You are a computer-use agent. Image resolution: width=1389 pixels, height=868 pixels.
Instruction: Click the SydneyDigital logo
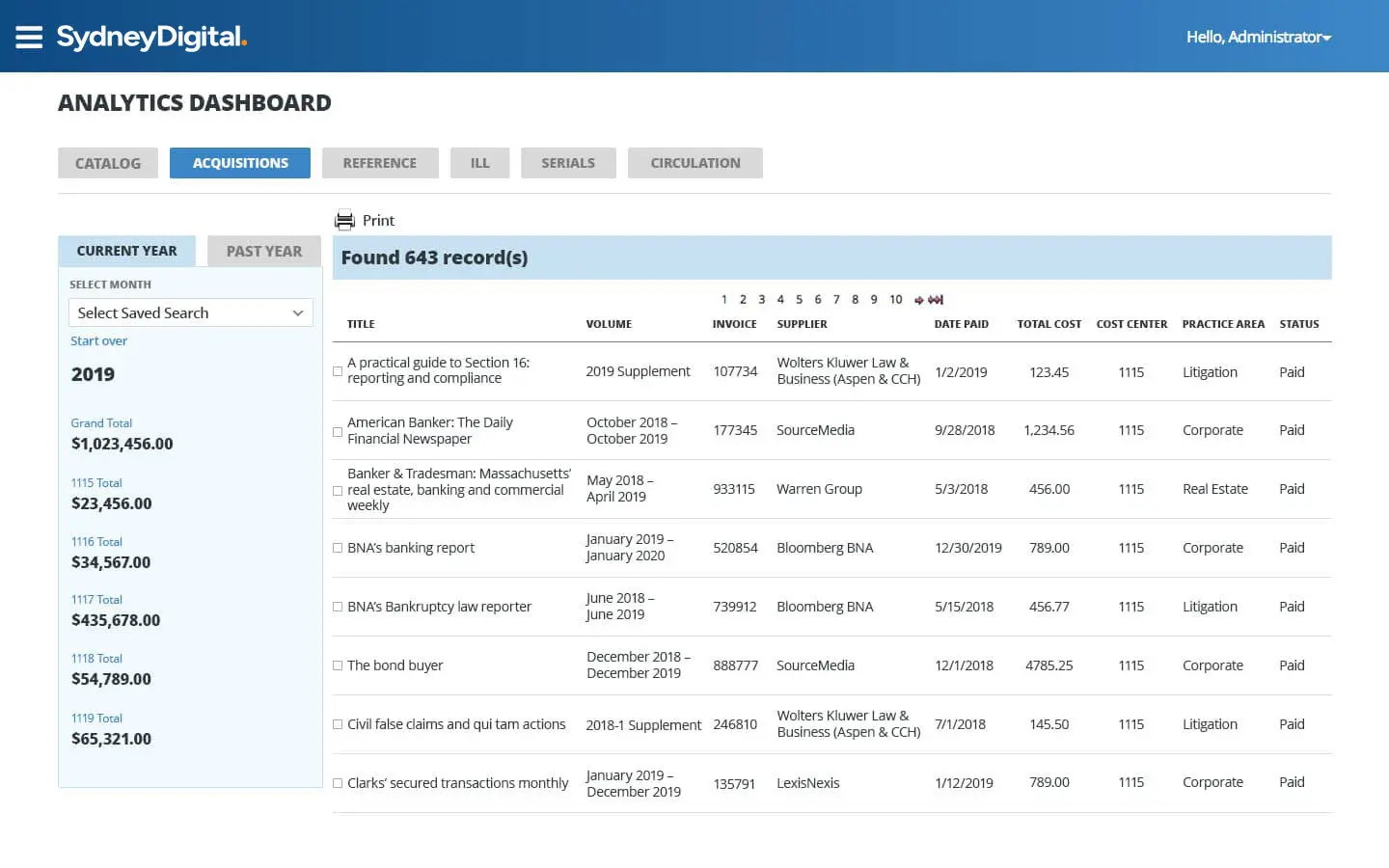[151, 37]
